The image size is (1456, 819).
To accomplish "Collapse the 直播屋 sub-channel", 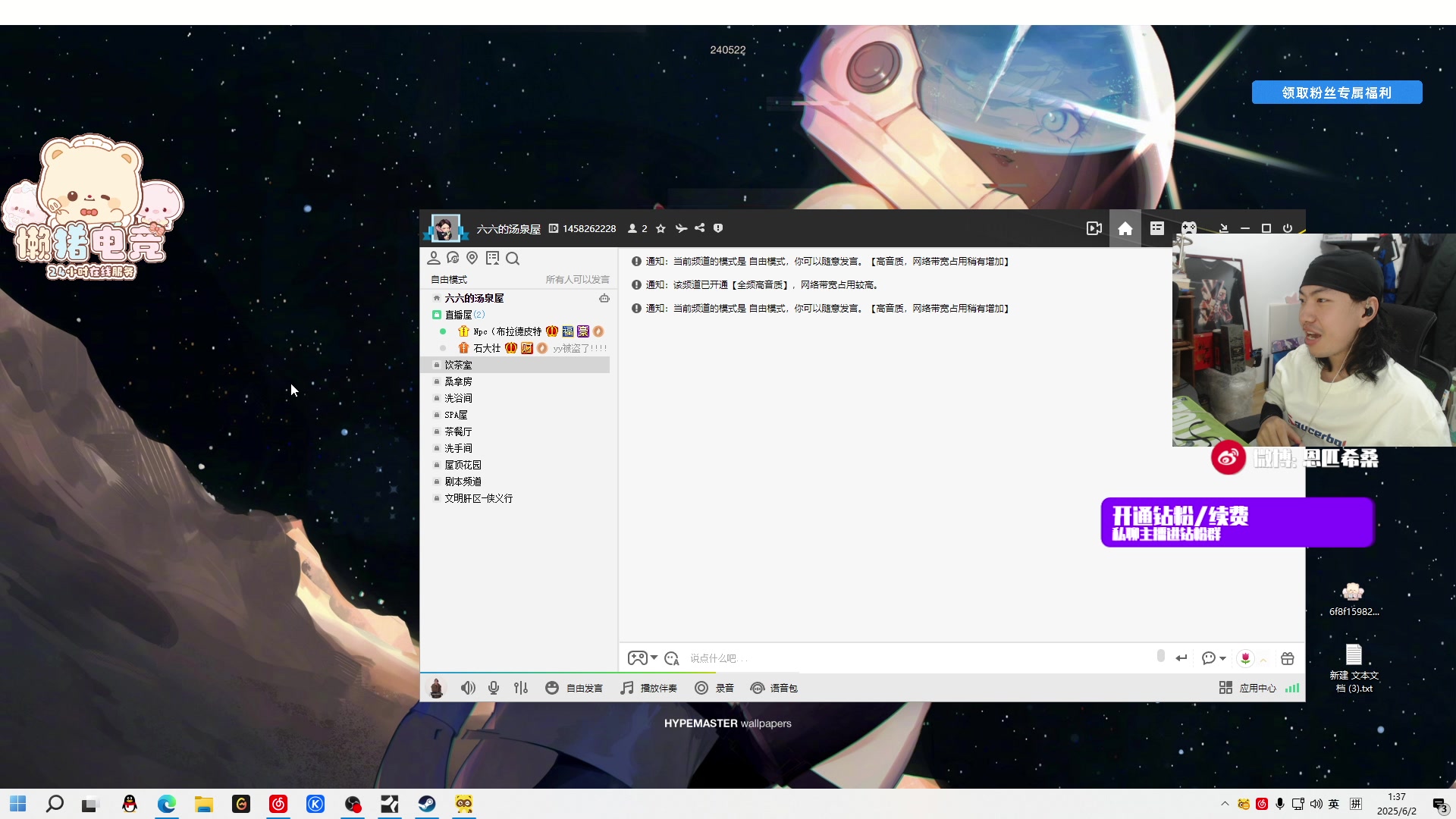I will coord(437,315).
